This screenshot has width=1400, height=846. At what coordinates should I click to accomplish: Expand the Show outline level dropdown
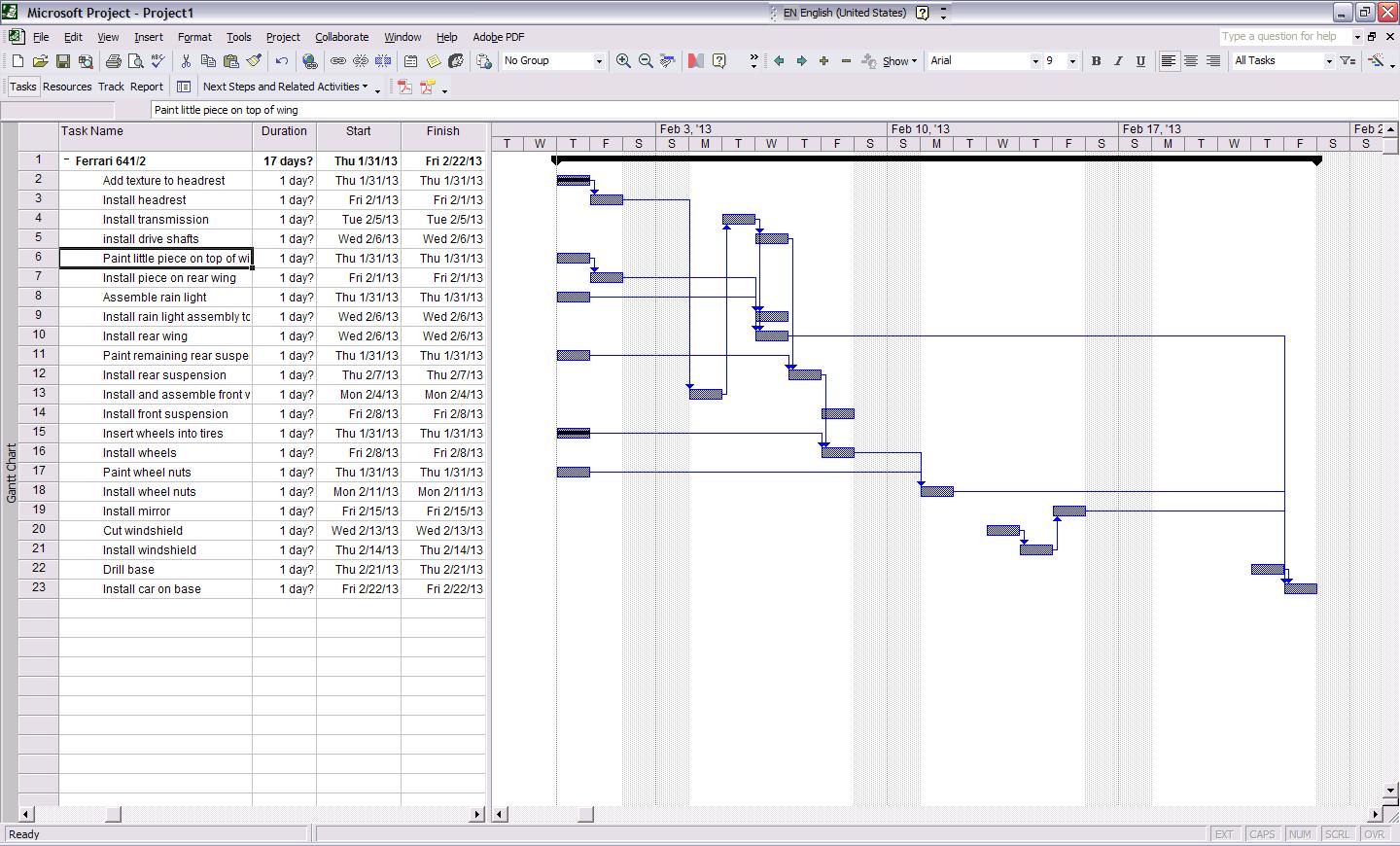(899, 61)
